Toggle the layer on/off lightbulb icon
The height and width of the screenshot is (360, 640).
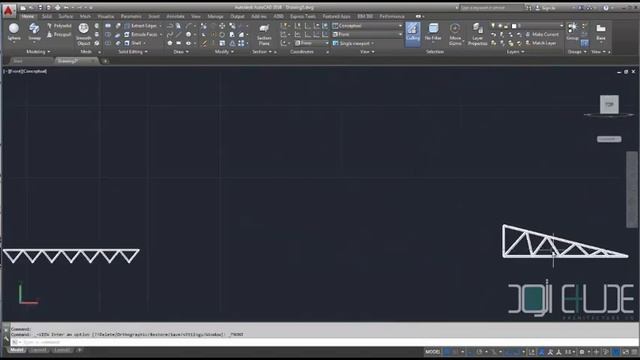[x=493, y=26]
